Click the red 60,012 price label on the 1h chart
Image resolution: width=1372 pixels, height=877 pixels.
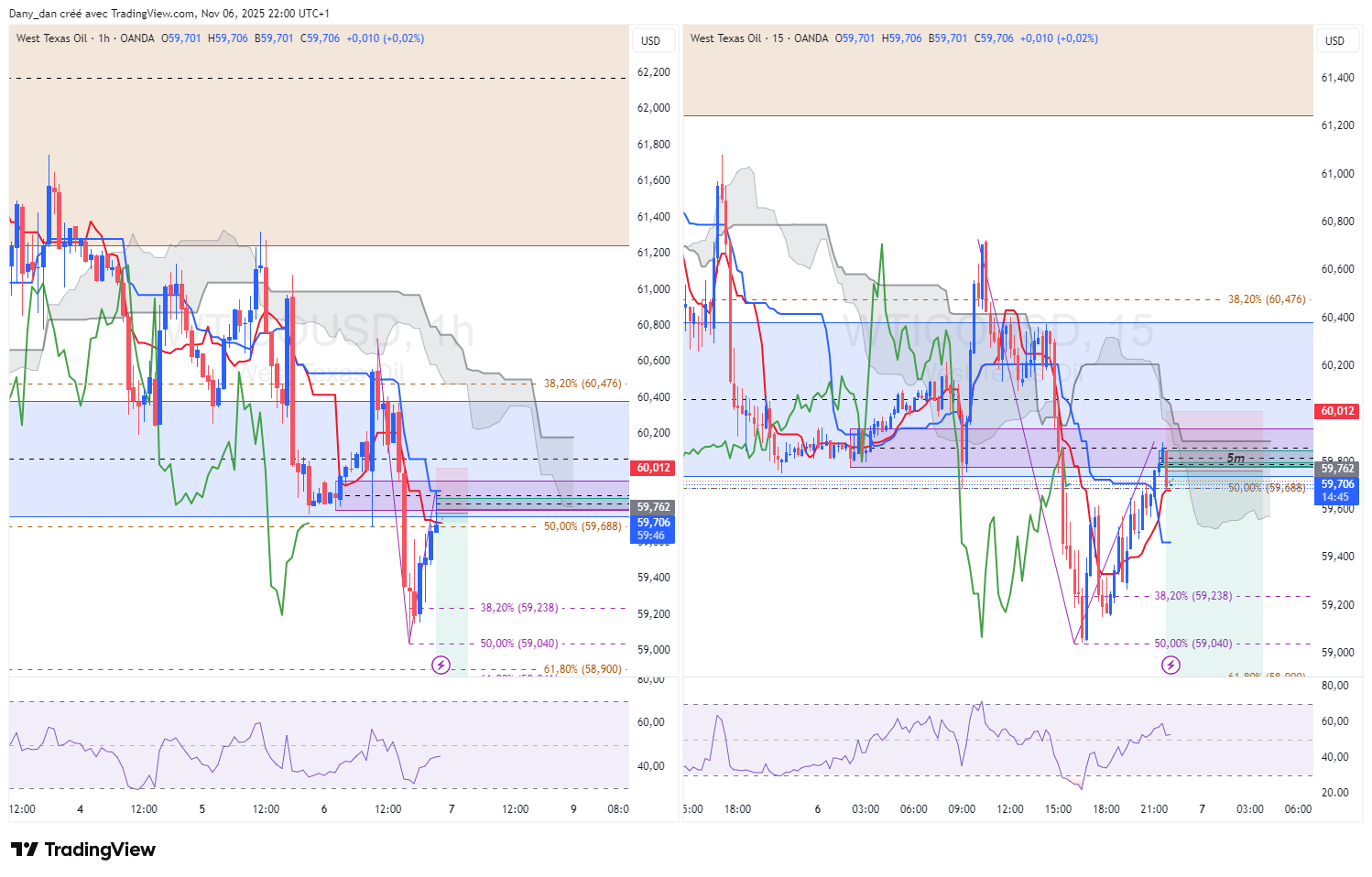pyautogui.click(x=654, y=468)
